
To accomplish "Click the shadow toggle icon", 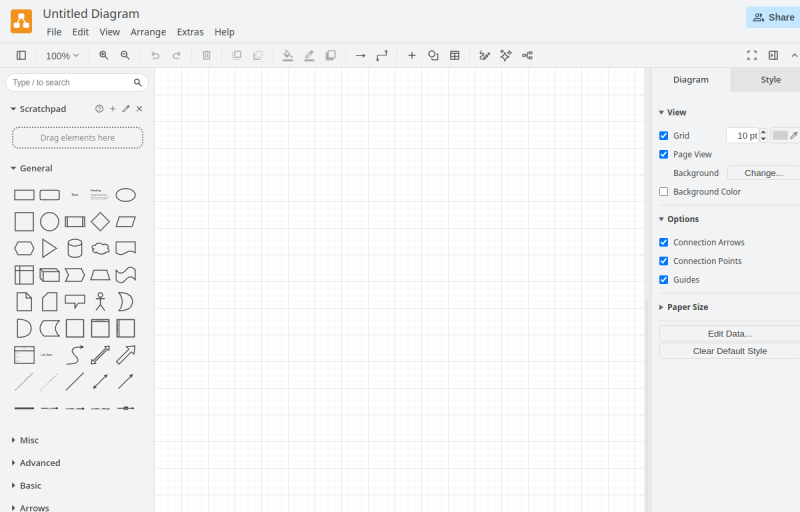I will tap(331, 56).
